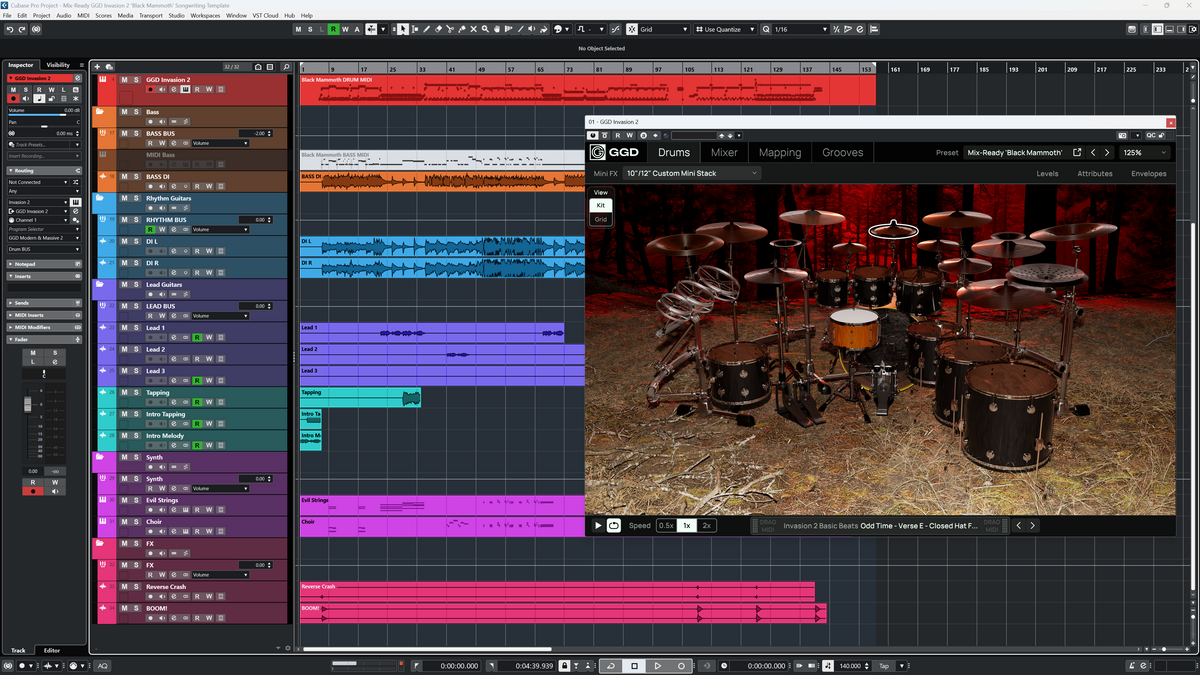The width and height of the screenshot is (1200, 675).
Task: Expand the MIDI Modifiers Inspector section
Action: 44,327
